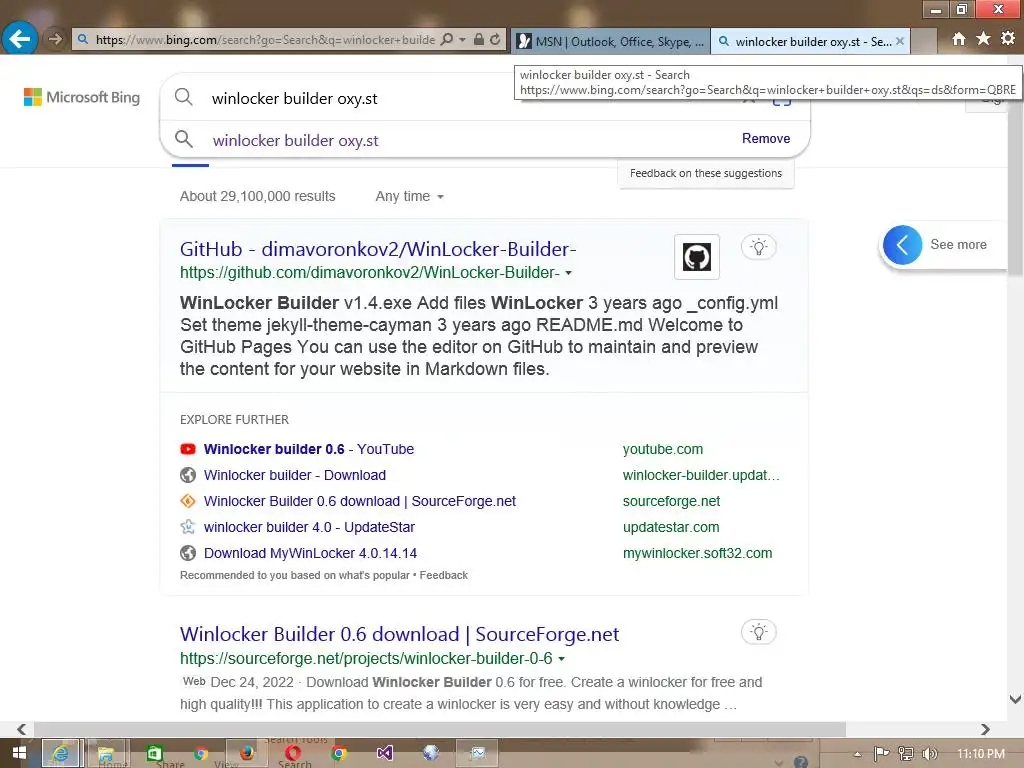Show hidden tray icons arrow
Viewport: 1024px width, 768px height.
click(x=857, y=754)
